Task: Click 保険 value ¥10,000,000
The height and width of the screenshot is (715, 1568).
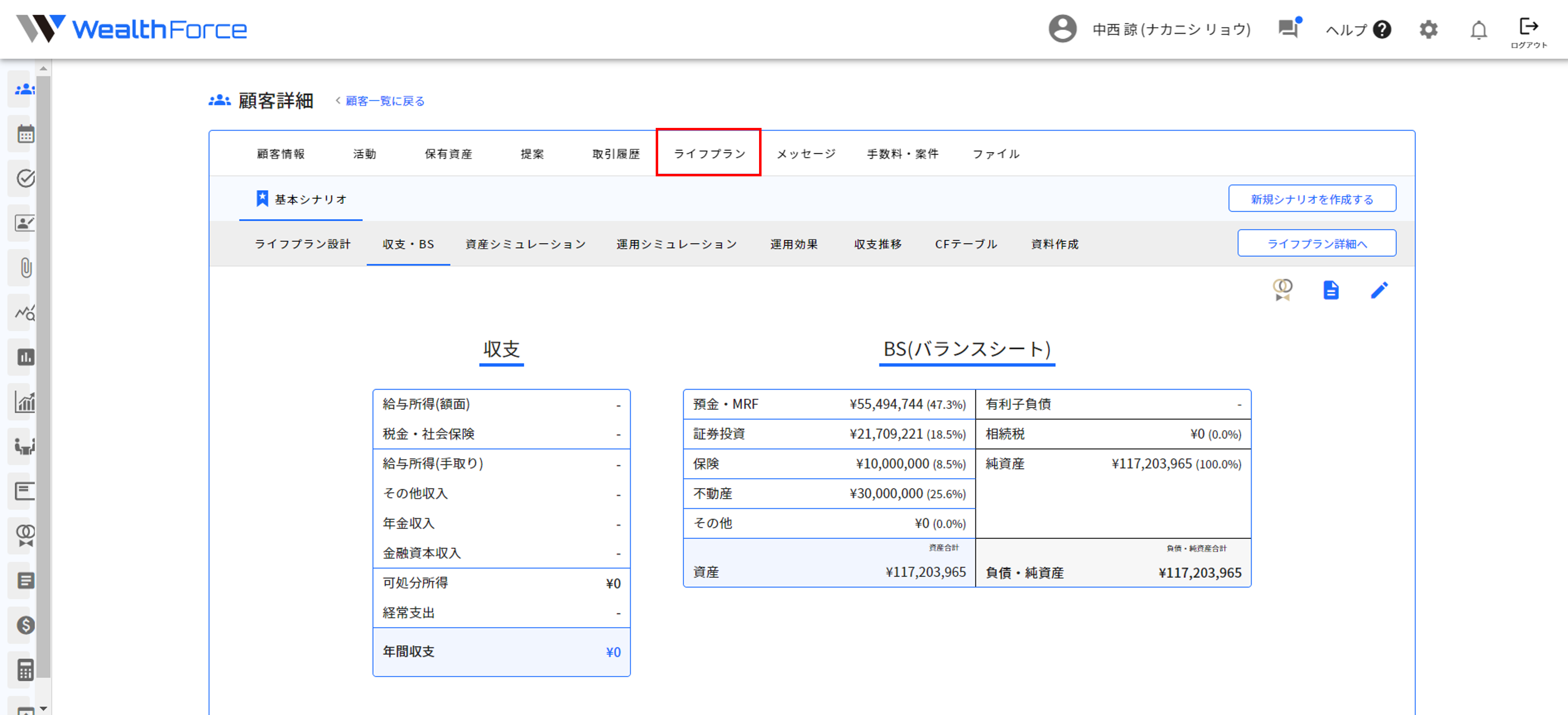Action: pyautogui.click(x=892, y=464)
